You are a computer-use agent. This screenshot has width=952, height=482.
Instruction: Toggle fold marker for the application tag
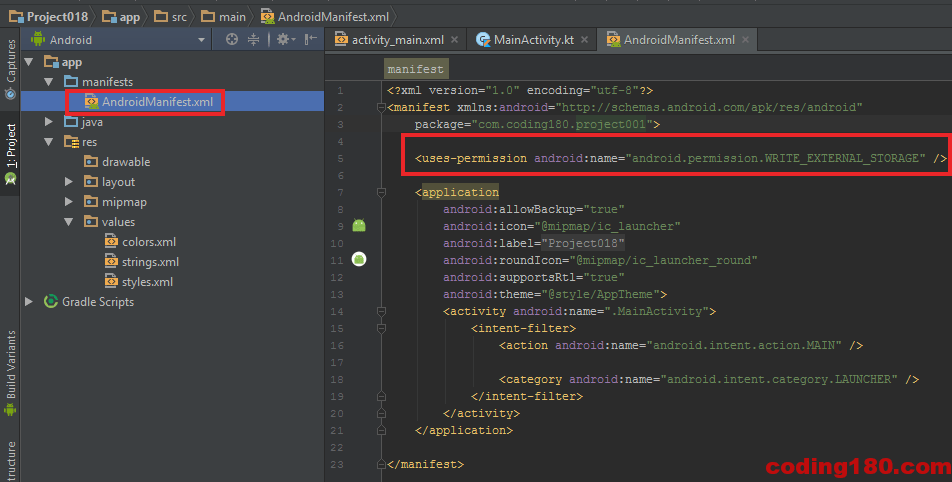pyautogui.click(x=381, y=192)
